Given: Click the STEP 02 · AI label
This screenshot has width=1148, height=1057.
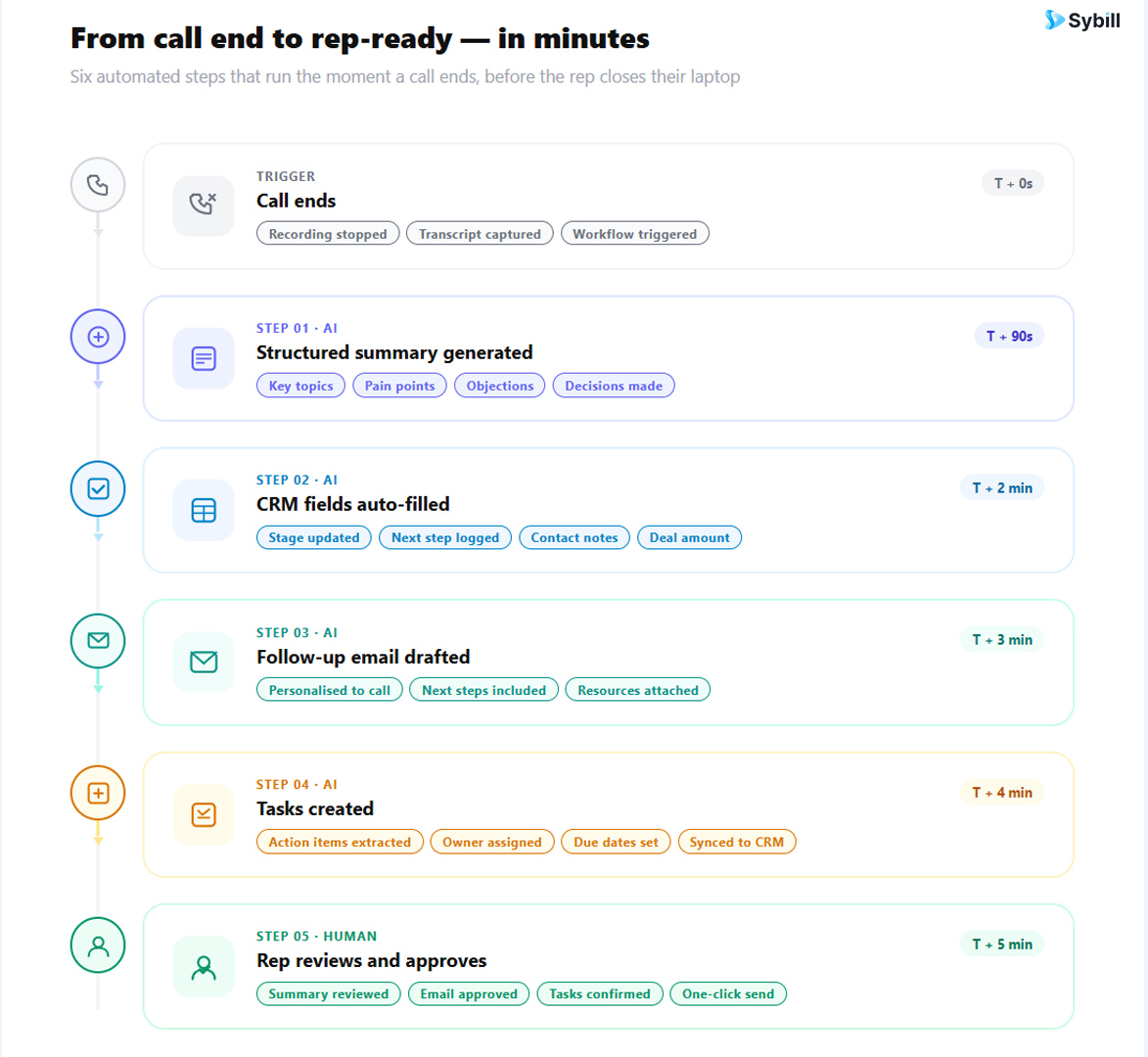Looking at the screenshot, I should 297,481.
